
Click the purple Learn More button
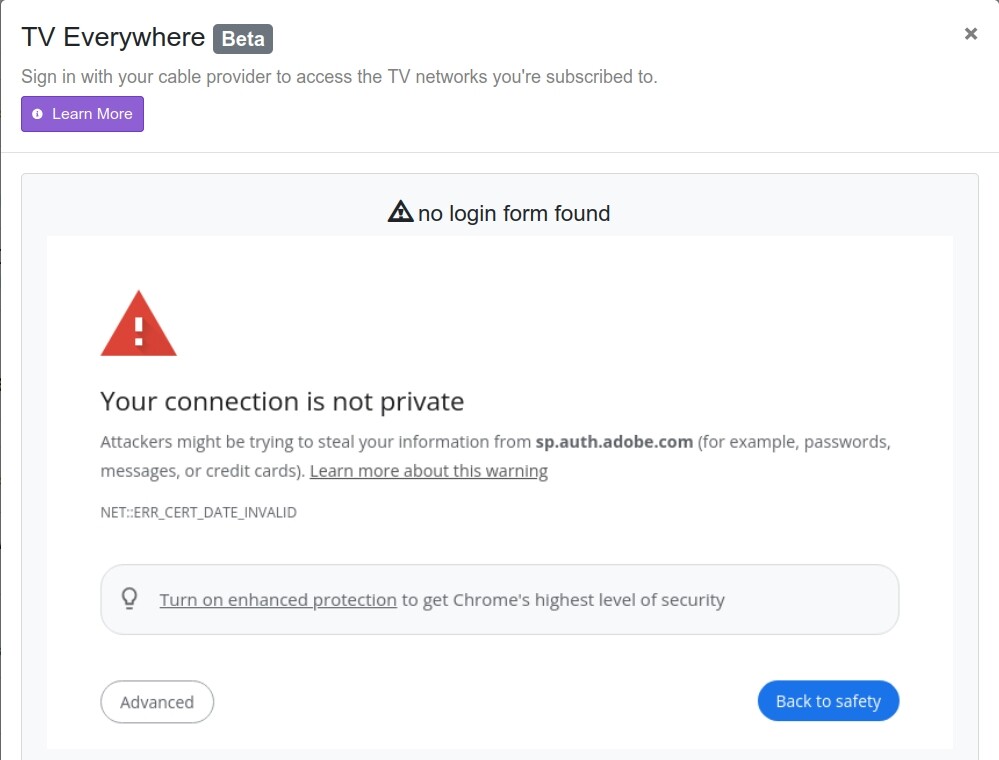click(83, 114)
